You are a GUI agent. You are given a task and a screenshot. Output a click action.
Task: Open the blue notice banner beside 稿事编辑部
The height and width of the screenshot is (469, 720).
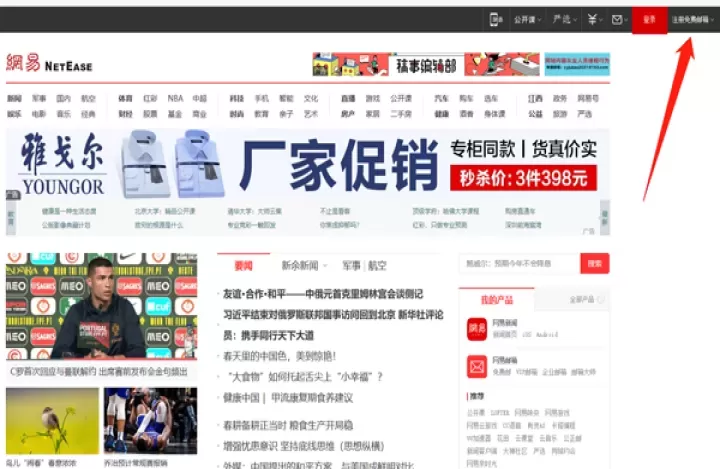coord(577,64)
